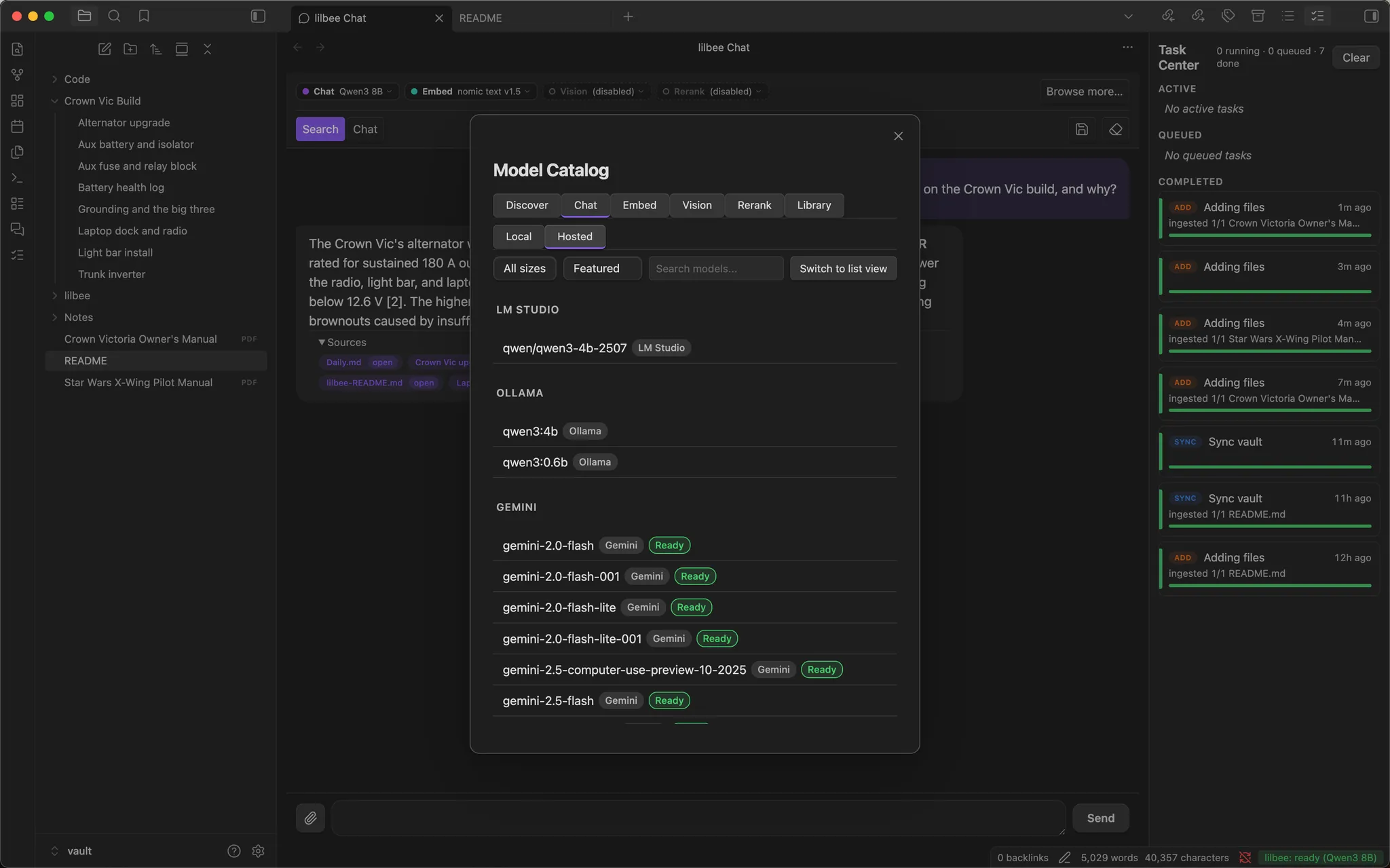Switch to the README tab

(x=481, y=18)
